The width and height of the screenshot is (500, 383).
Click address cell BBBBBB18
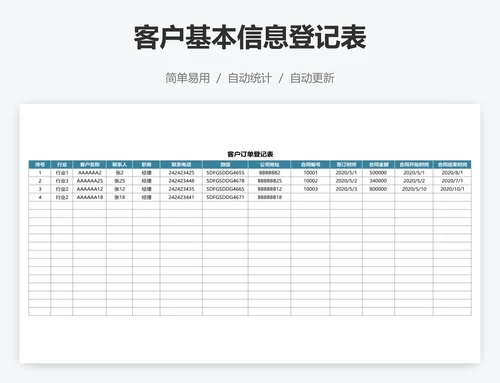coord(269,197)
